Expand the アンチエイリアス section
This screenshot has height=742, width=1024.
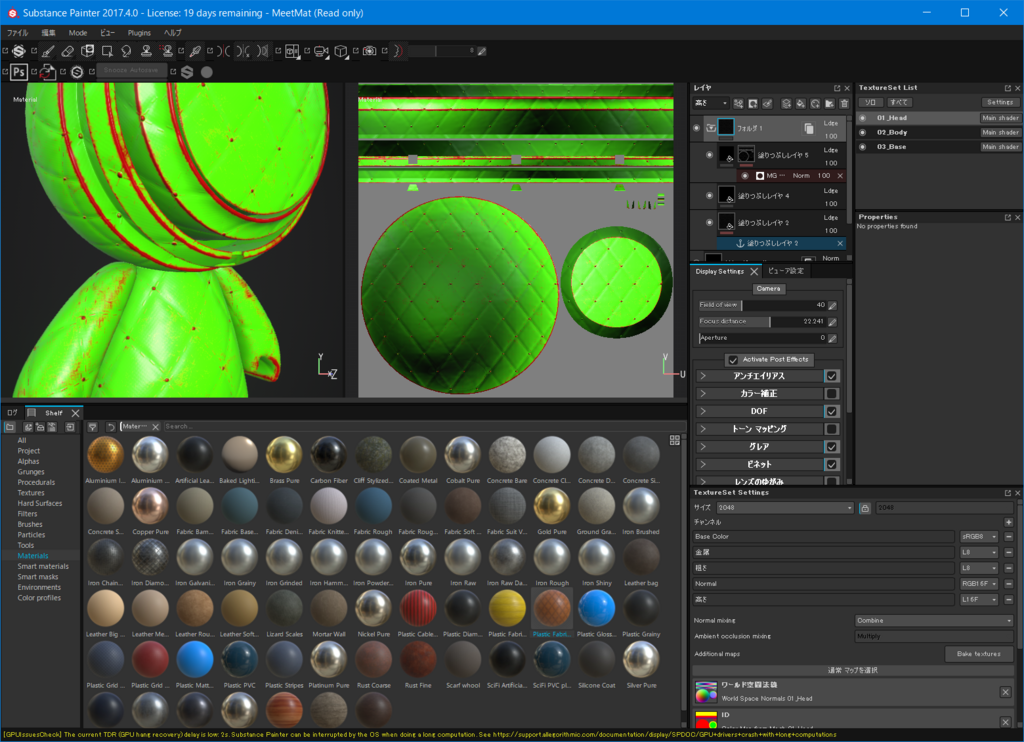[703, 376]
